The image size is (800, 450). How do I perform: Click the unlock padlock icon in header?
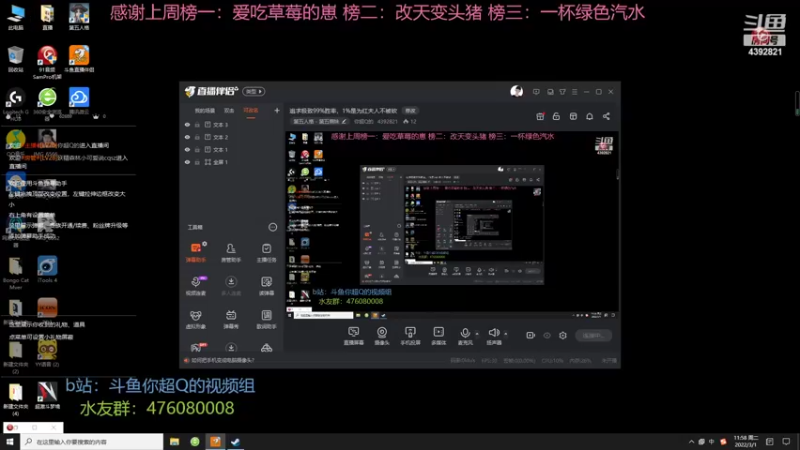(x=556, y=116)
